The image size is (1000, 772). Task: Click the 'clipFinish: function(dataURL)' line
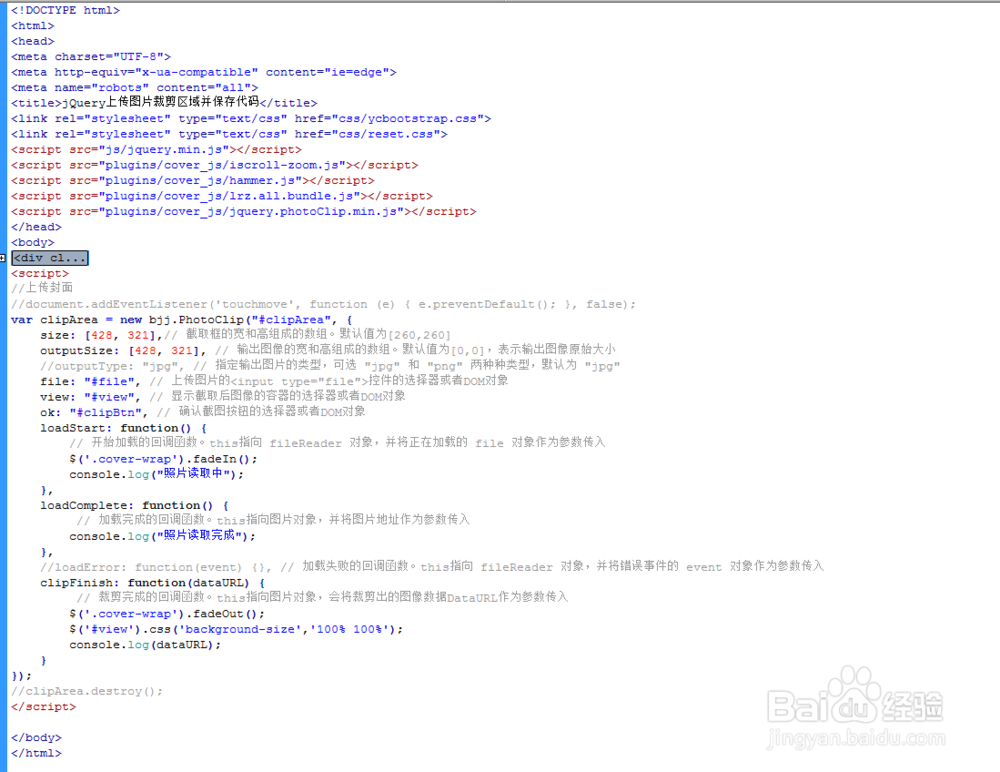152,583
